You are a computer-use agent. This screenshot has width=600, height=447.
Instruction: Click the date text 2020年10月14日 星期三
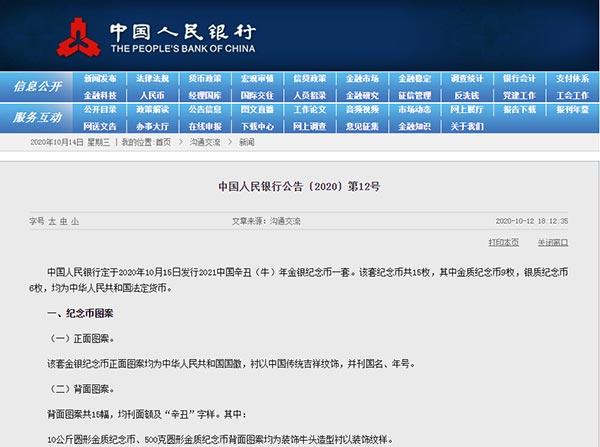click(70, 142)
